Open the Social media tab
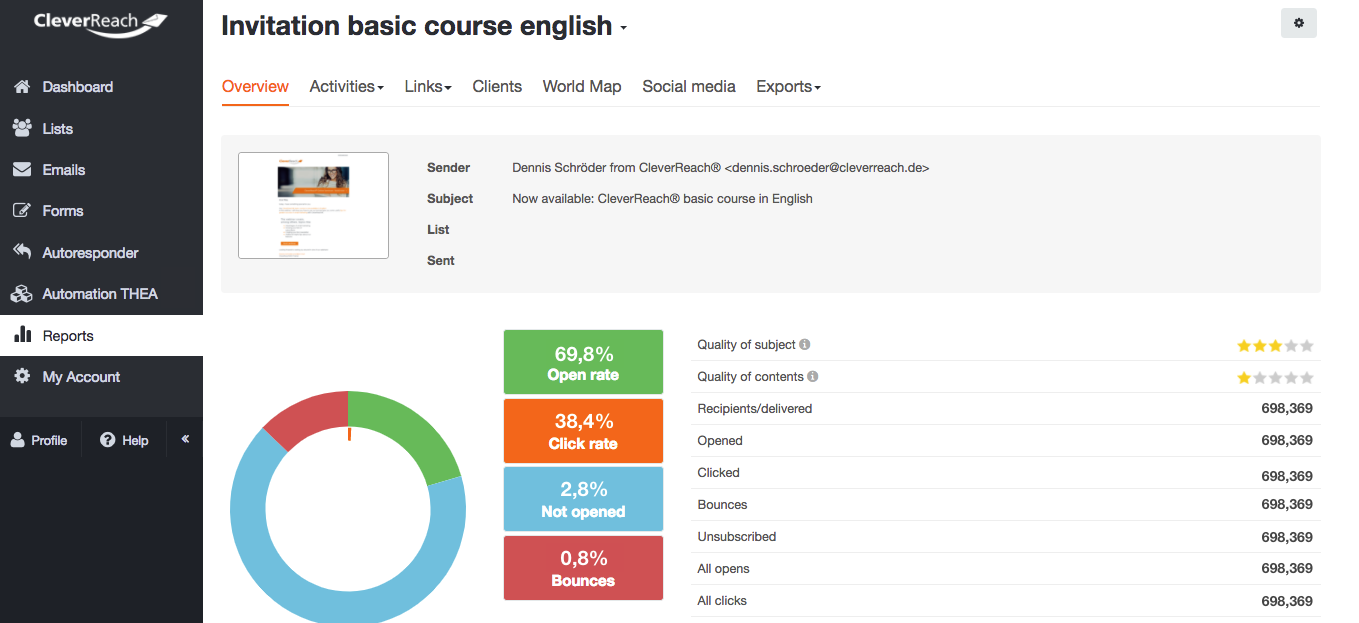Screen dimensions: 1359x623 click(689, 87)
